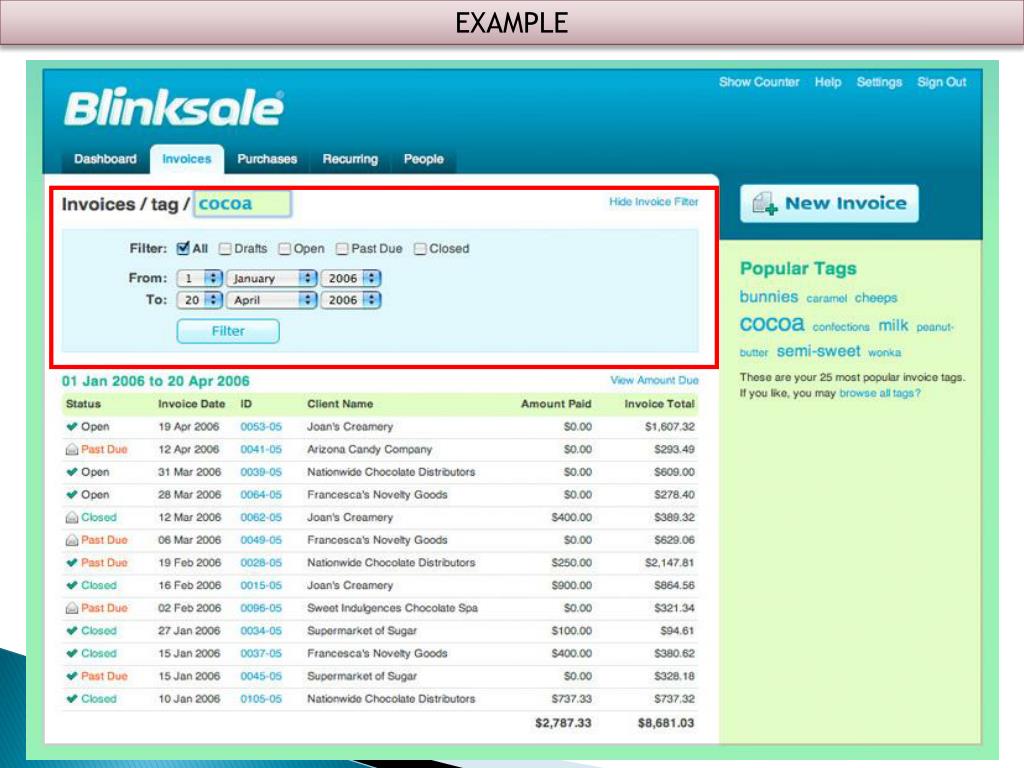
Task: Click the checkmark icon on invoice 0039-05 row
Action: click(x=72, y=472)
